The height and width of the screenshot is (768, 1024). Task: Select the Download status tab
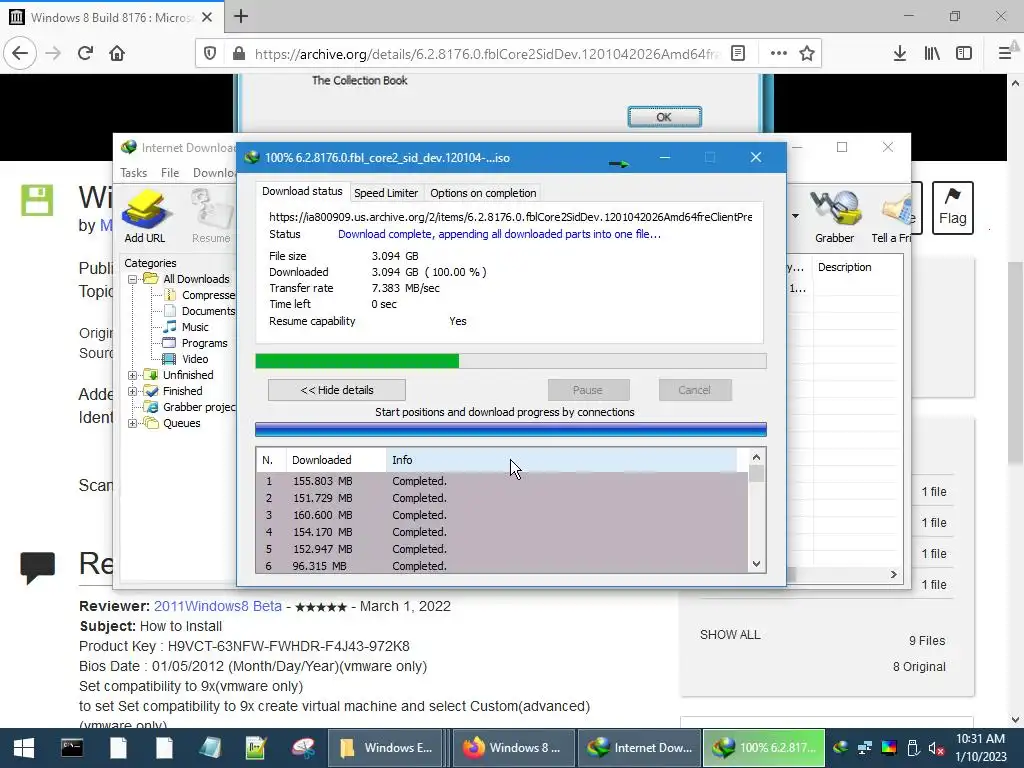pos(302,191)
